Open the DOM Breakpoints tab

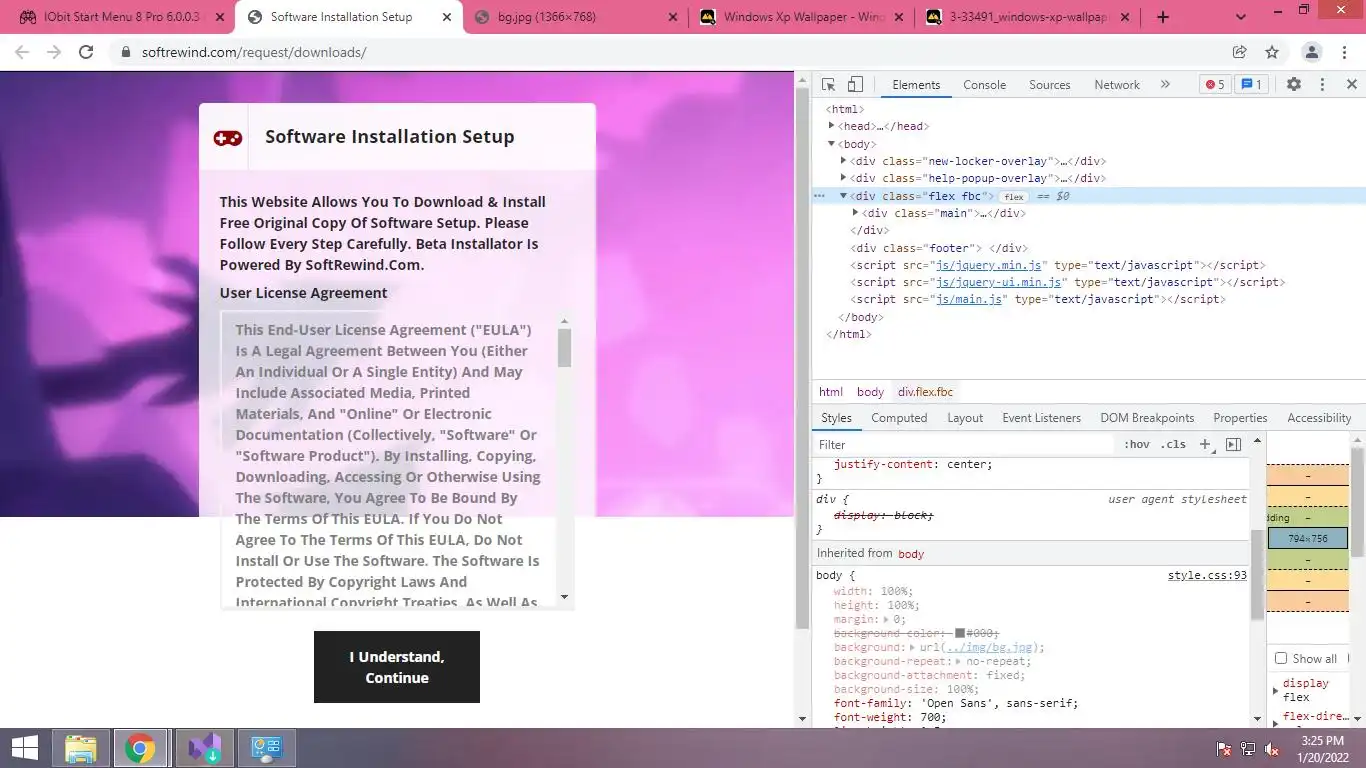[1147, 418]
